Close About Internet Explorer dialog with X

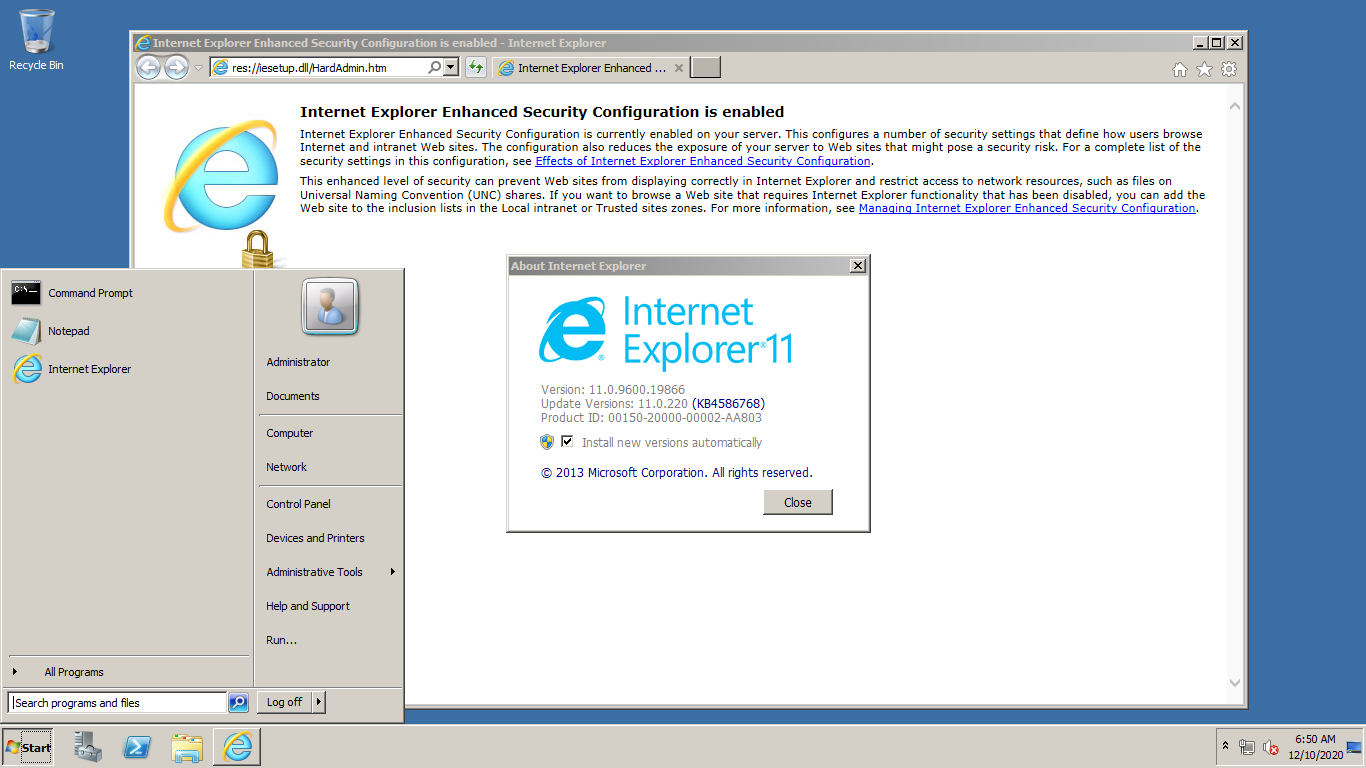coord(857,266)
